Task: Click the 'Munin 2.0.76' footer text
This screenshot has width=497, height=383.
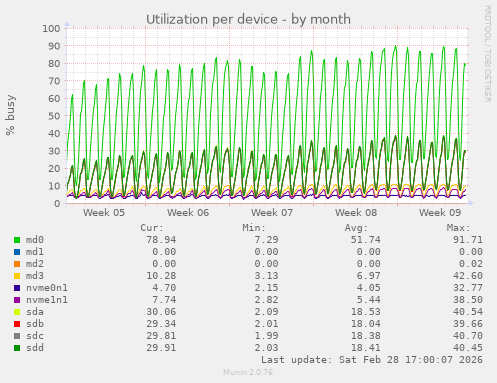Action: 248,372
